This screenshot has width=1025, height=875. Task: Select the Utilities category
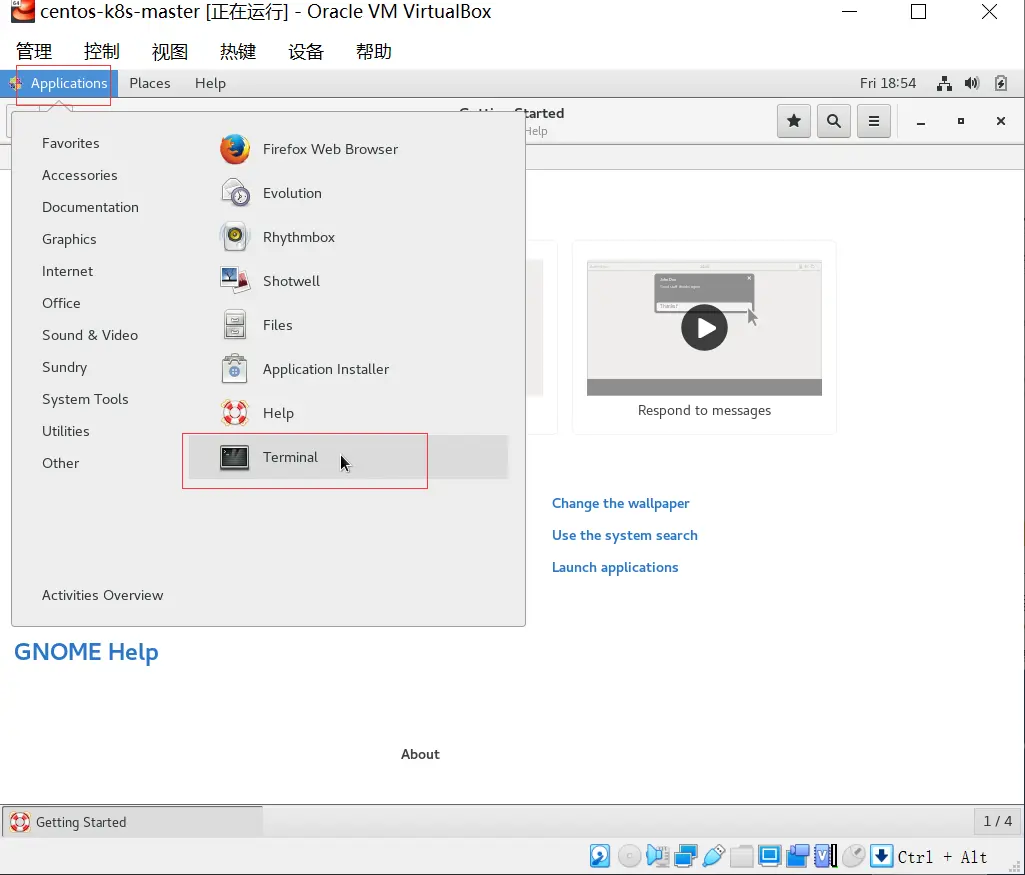65,431
